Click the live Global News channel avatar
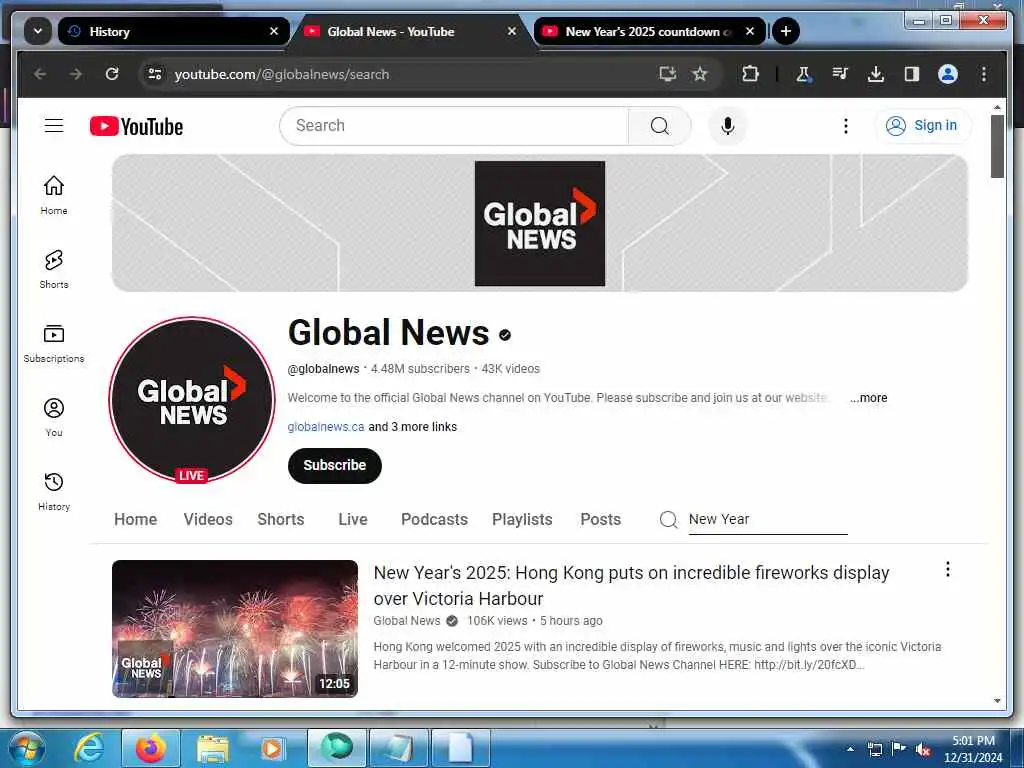 click(192, 400)
